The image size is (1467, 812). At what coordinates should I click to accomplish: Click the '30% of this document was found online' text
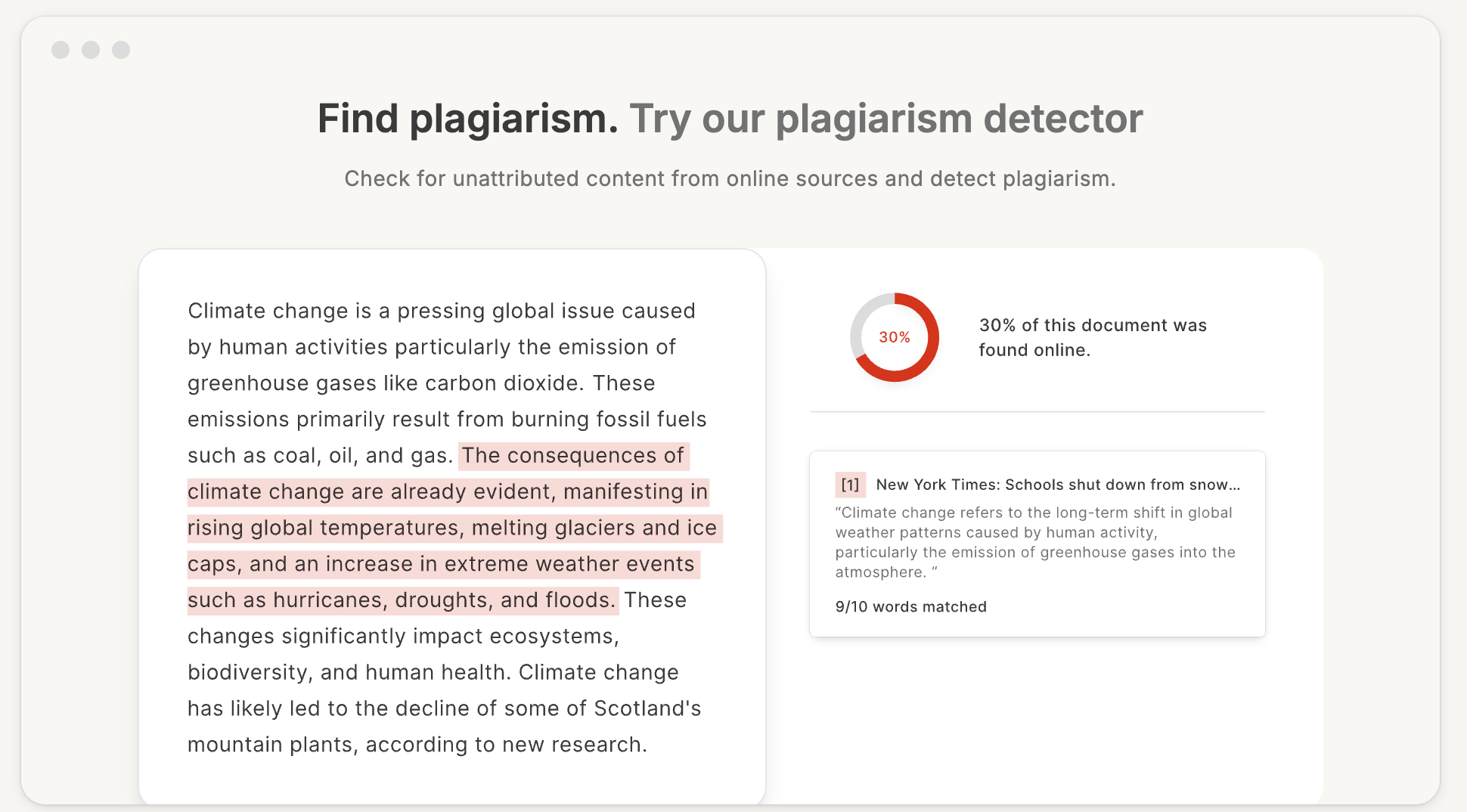tap(1092, 337)
